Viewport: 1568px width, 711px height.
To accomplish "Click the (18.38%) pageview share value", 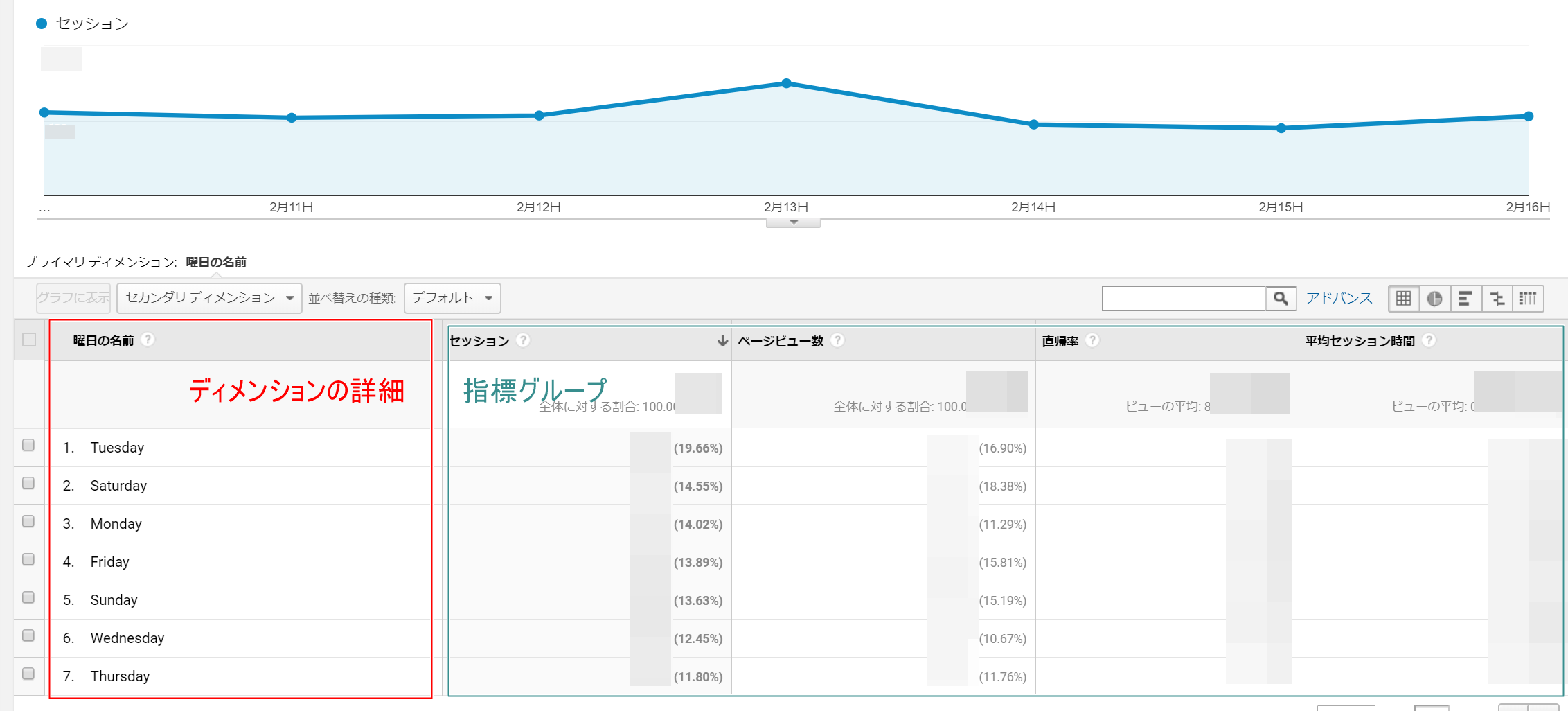I will point(1002,486).
